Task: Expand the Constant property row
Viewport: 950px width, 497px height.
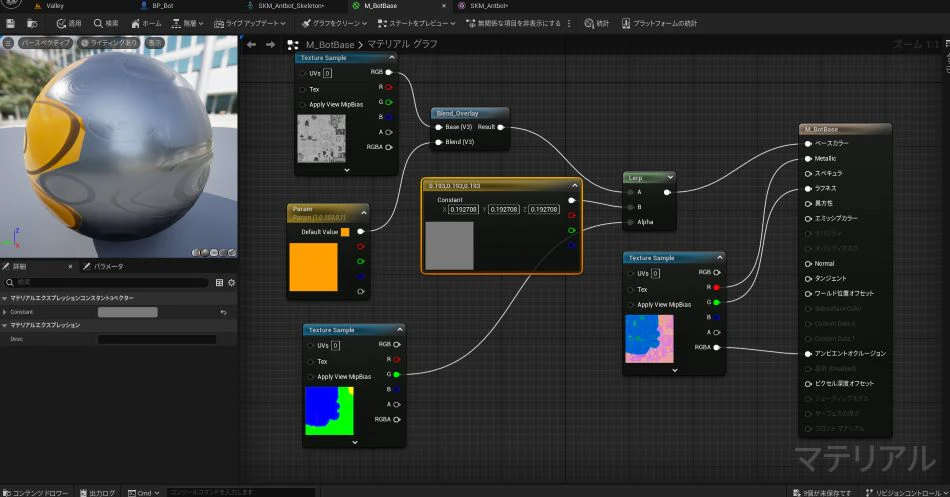Action: 5,312
